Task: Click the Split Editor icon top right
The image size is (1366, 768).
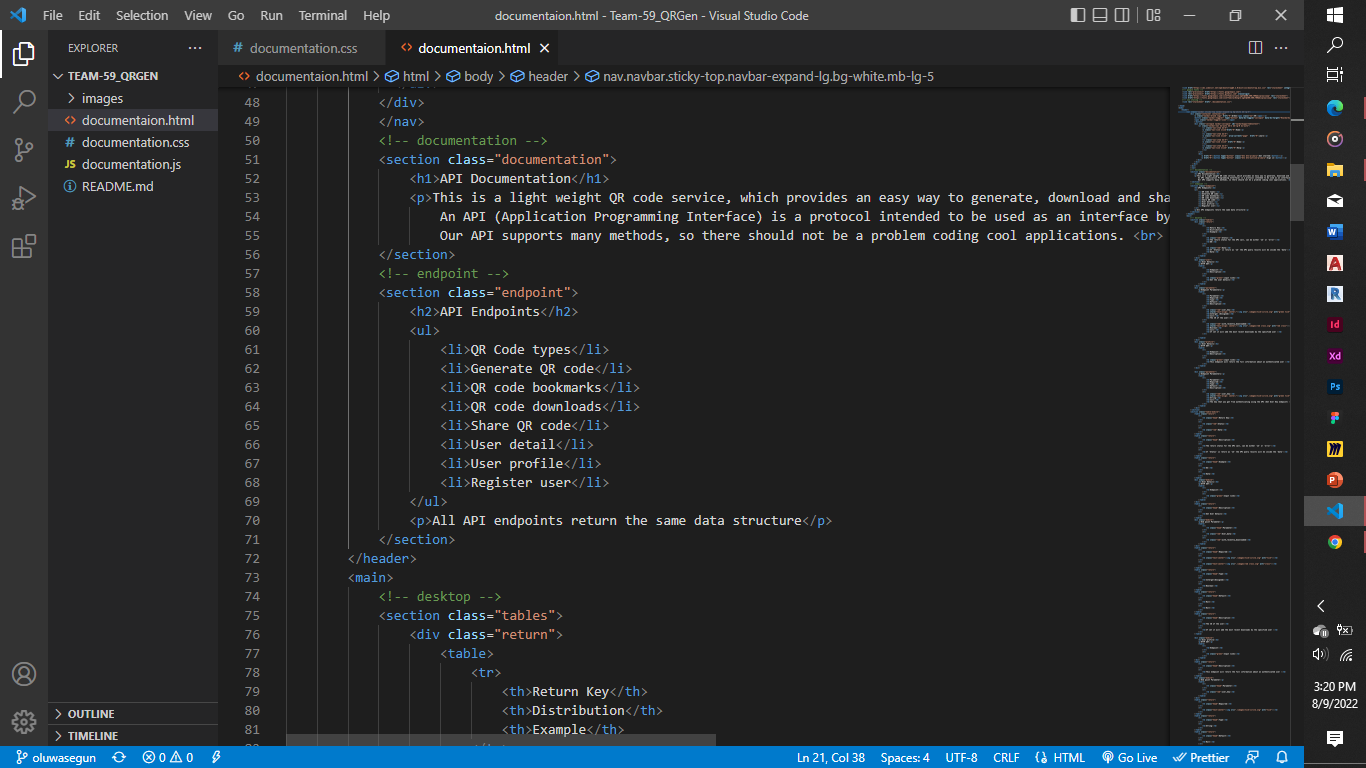Action: [x=1255, y=47]
